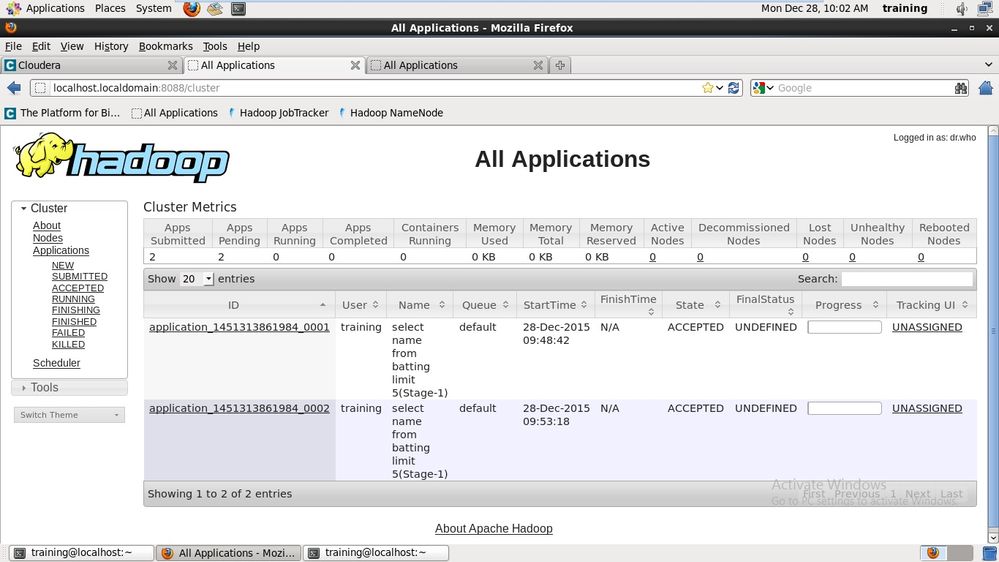Viewport: 999px width, 562px height.
Task: Switch to the Cloudera browser tab
Action: click(85, 66)
